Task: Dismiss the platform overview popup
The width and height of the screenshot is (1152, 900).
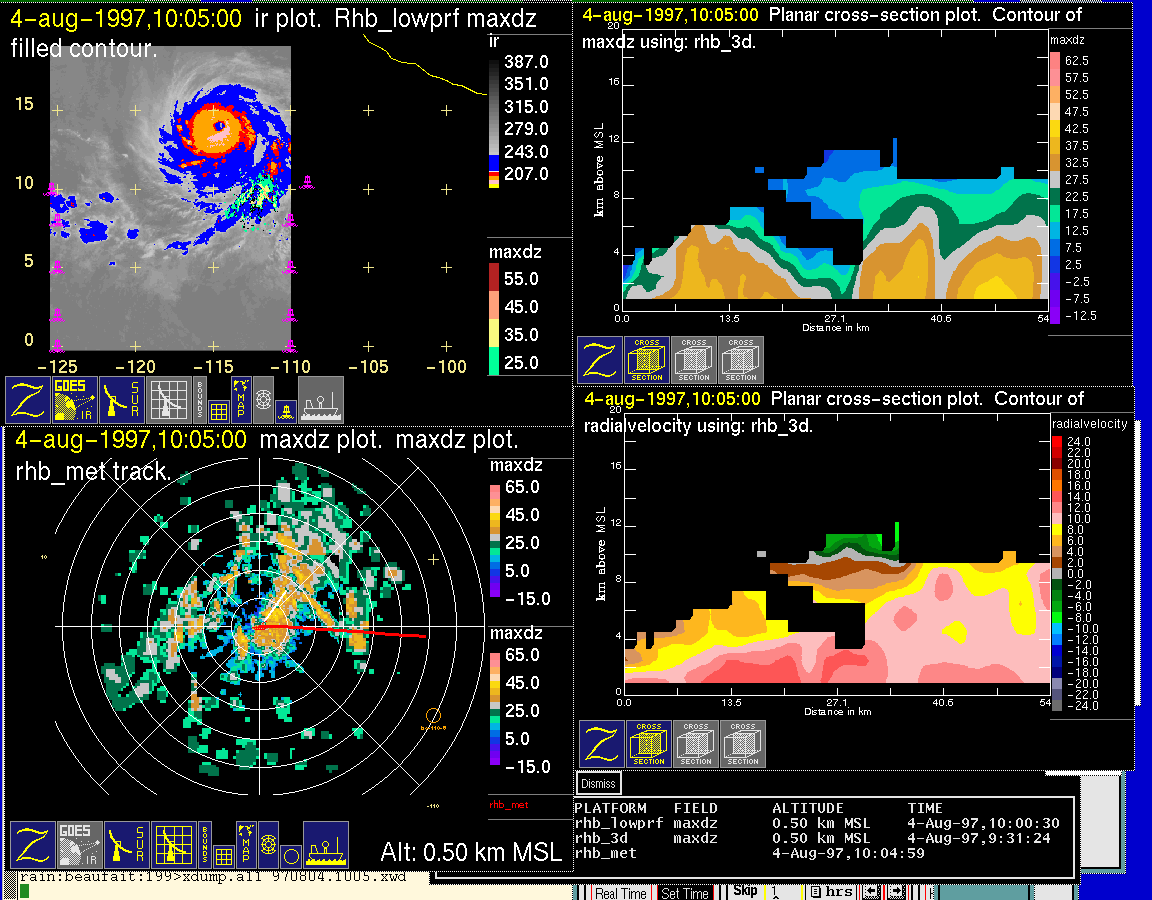Action: [599, 783]
